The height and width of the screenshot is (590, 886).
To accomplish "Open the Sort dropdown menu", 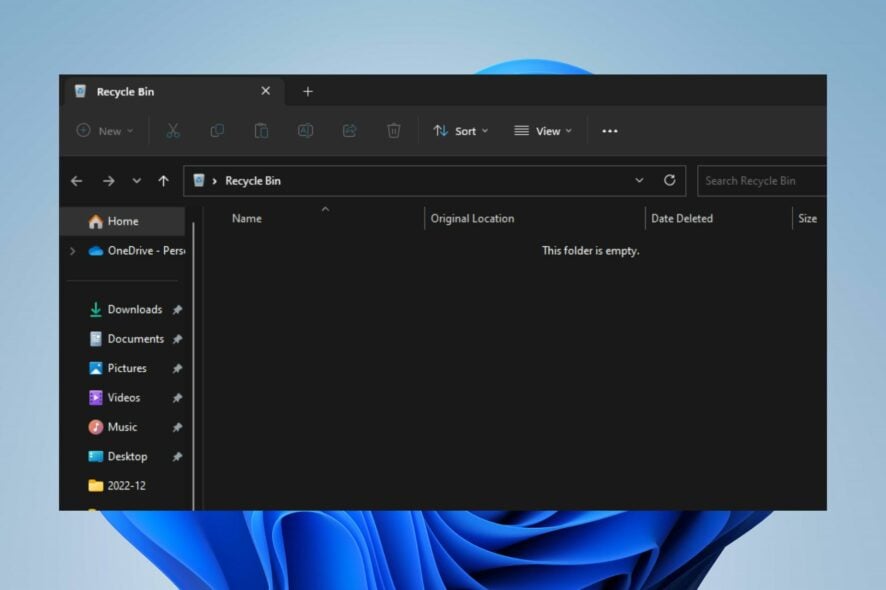I will pyautogui.click(x=461, y=131).
